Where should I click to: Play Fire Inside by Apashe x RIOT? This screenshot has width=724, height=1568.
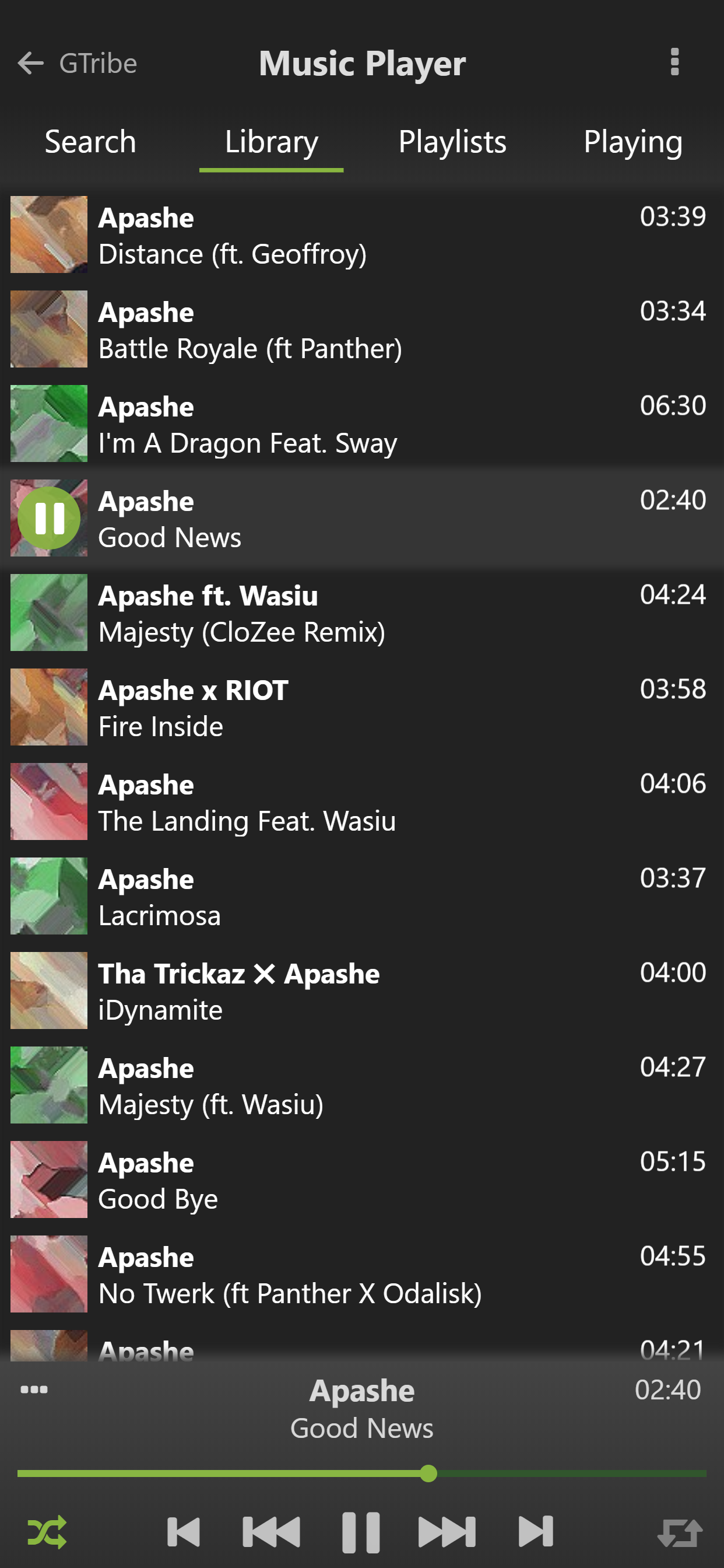click(x=362, y=706)
